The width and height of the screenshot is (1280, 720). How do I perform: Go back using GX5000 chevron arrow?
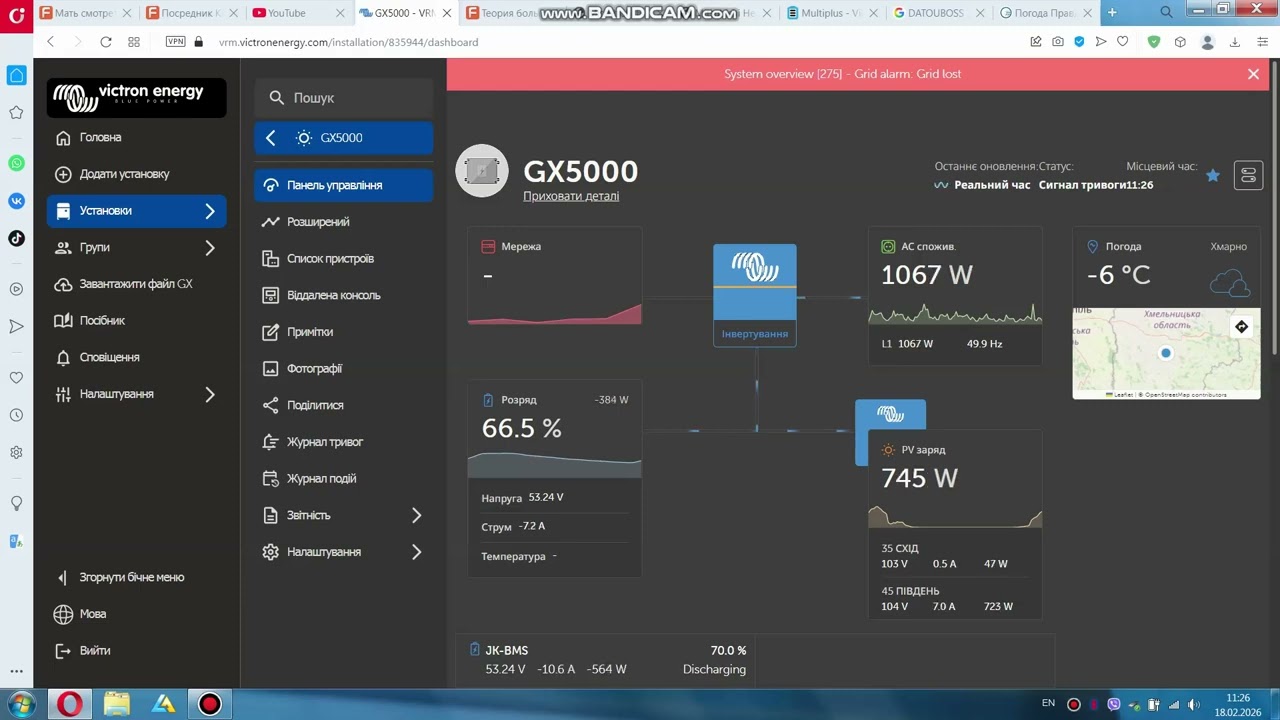tap(271, 138)
